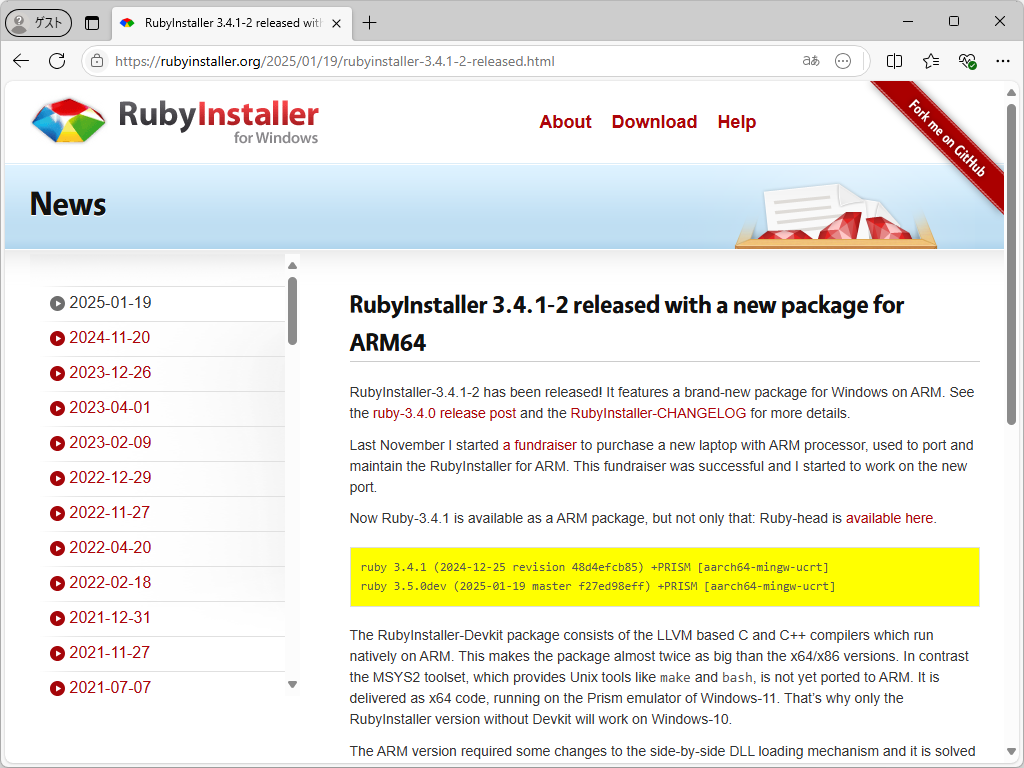Open browser essentials heart icon
1024x768 pixels.
tap(967, 61)
